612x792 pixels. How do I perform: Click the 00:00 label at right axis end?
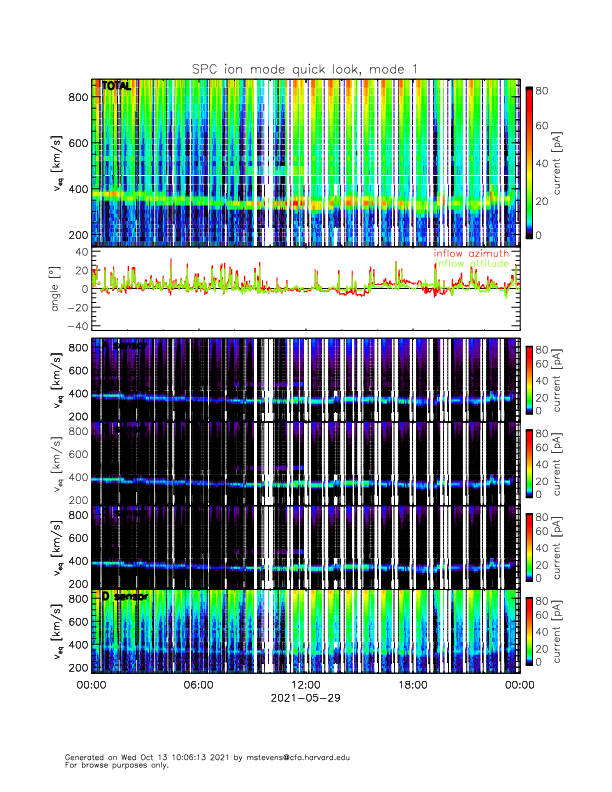(518, 685)
